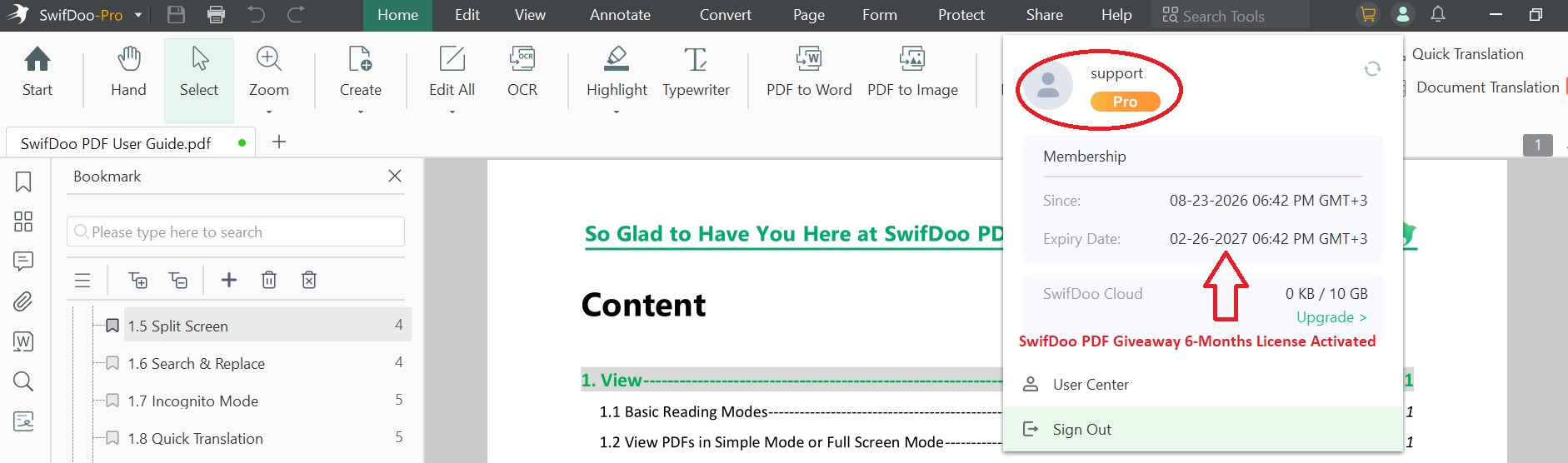This screenshot has height=463, width=1568.
Task: Select the Typewriter tool
Action: [696, 72]
